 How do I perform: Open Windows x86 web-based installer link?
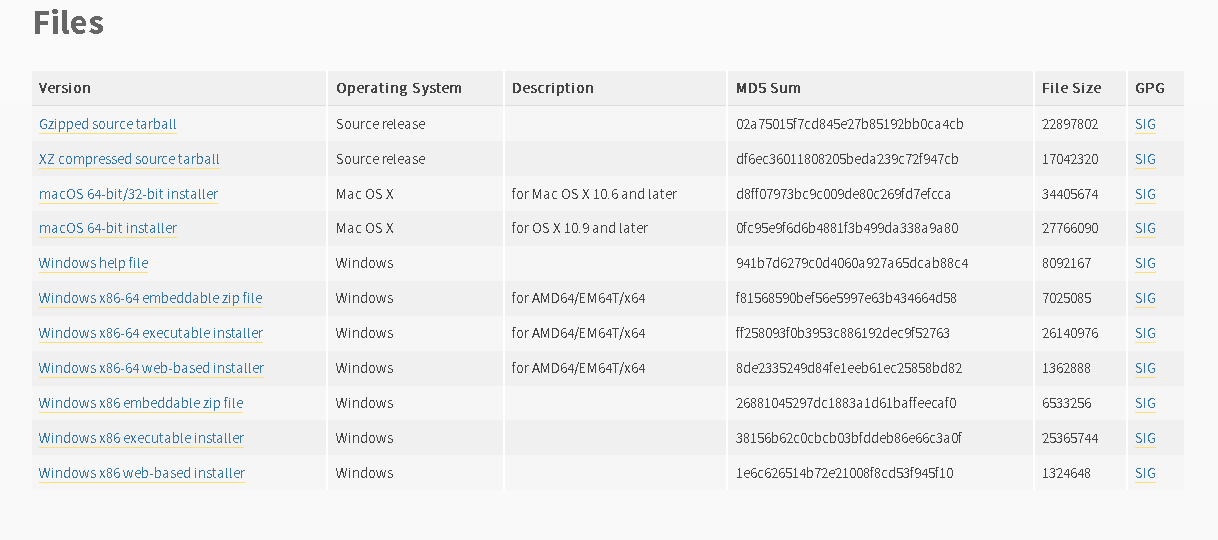click(x=142, y=473)
